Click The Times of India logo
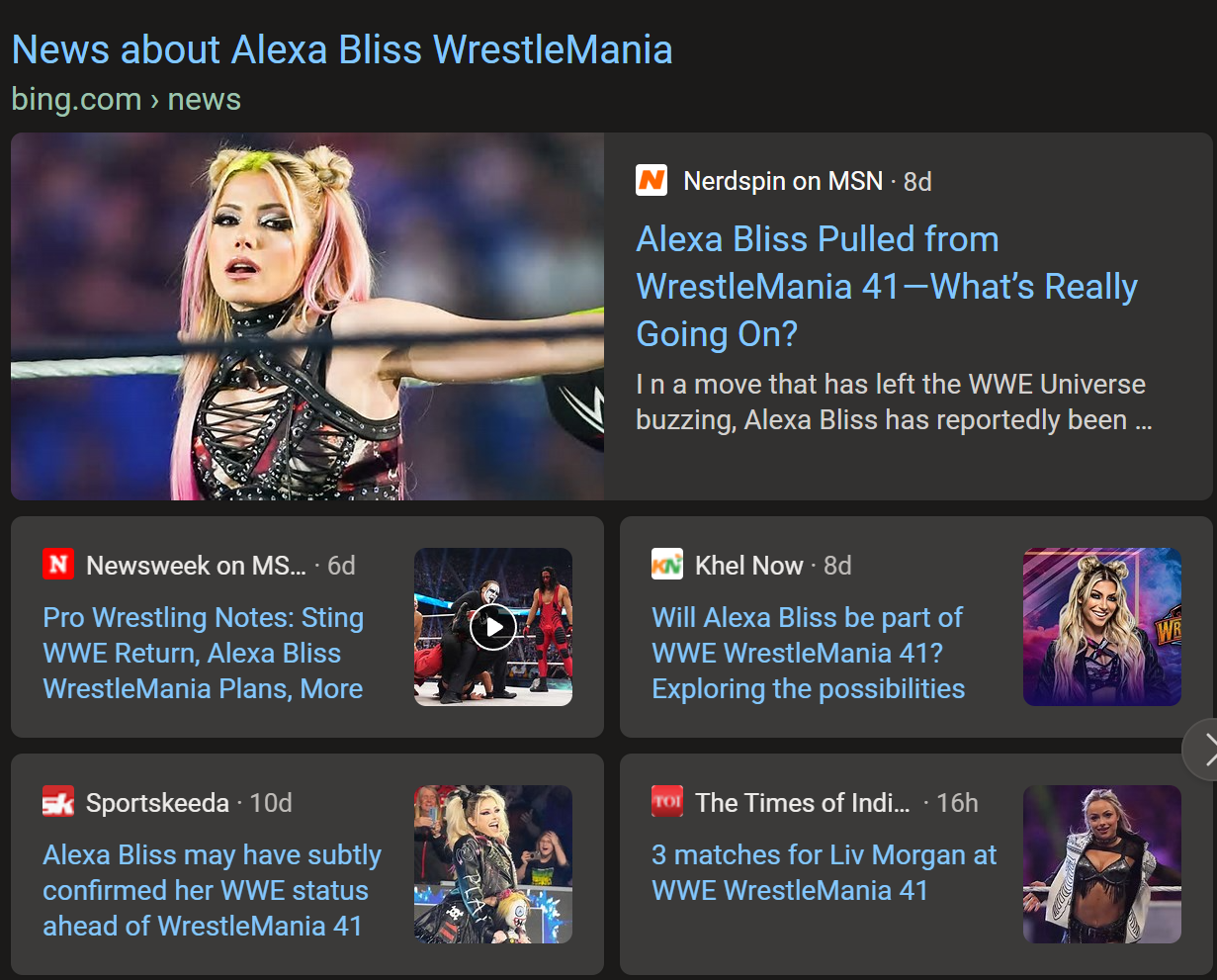The height and width of the screenshot is (980, 1217). pos(667,801)
